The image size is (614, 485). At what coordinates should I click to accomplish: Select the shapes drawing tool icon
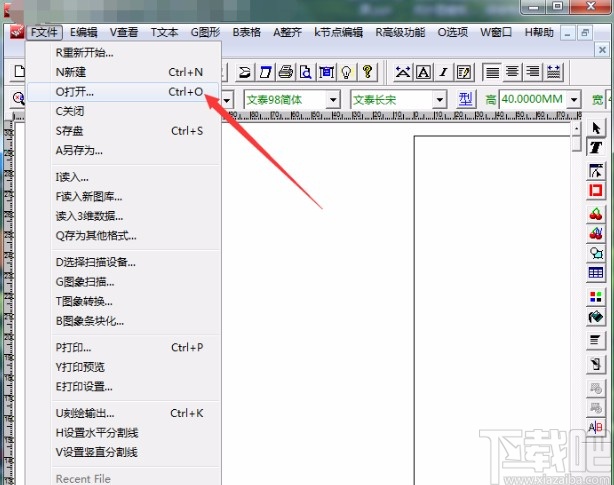coord(596,253)
